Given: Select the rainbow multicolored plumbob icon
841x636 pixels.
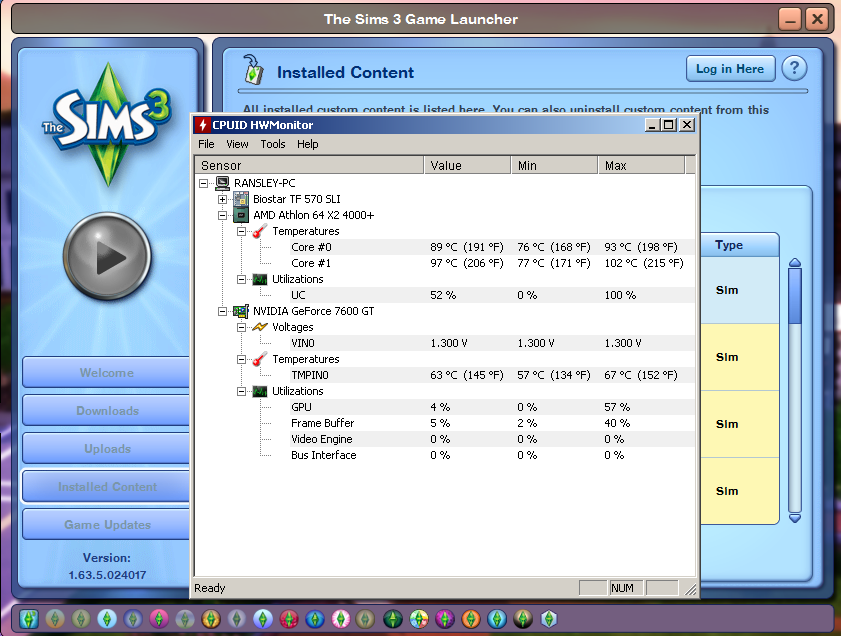Looking at the screenshot, I should click(419, 619).
